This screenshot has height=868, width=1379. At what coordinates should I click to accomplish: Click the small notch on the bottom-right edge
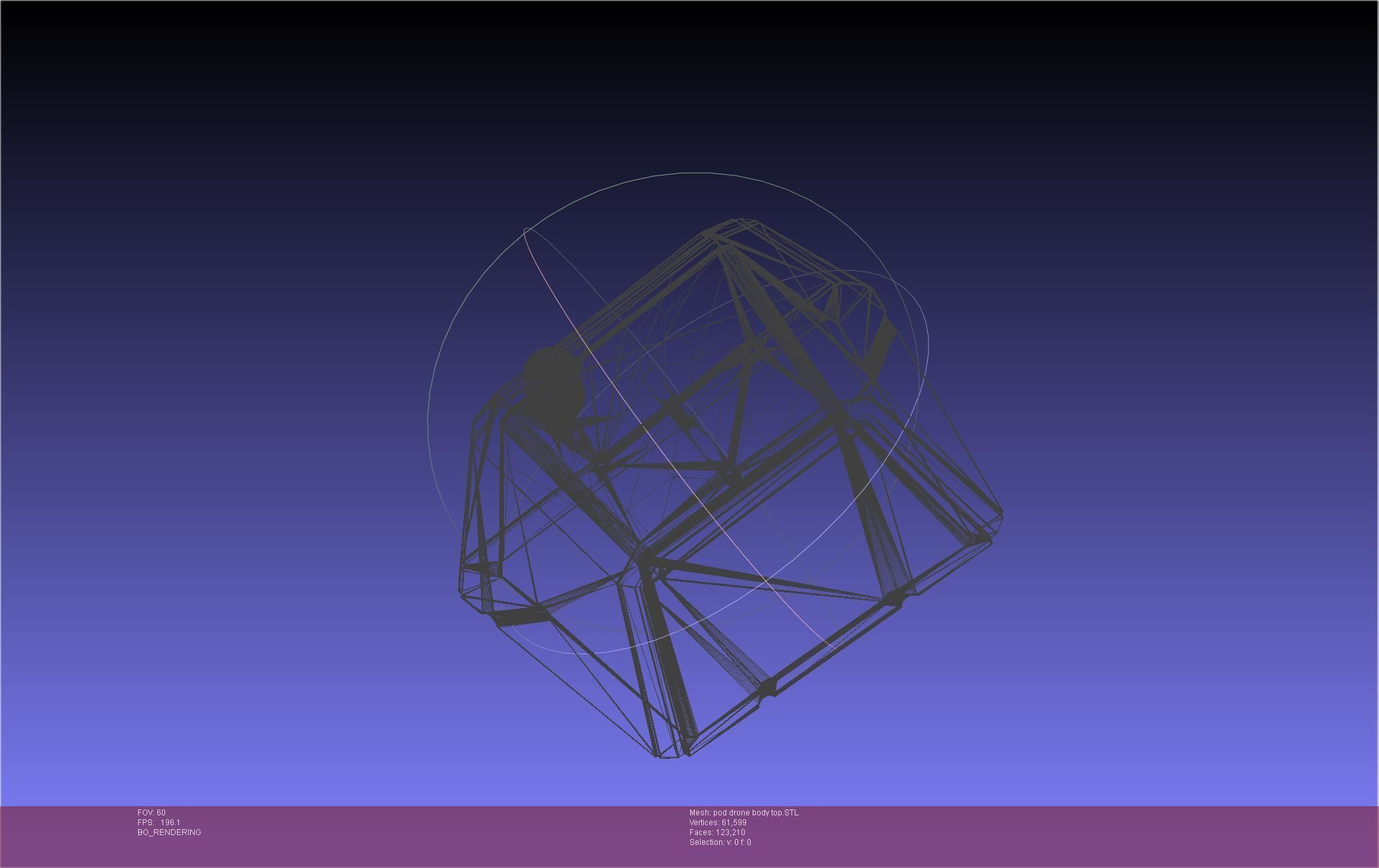tap(768, 689)
